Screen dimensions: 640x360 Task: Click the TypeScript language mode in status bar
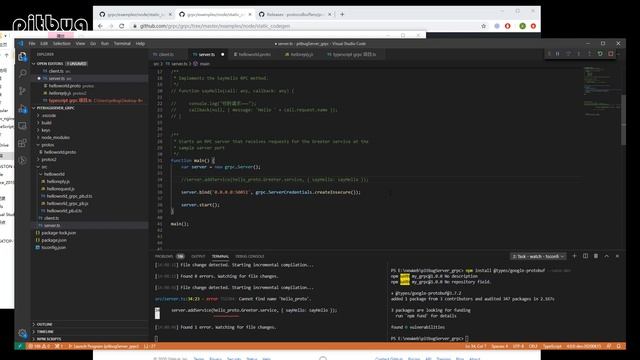click(x=552, y=346)
